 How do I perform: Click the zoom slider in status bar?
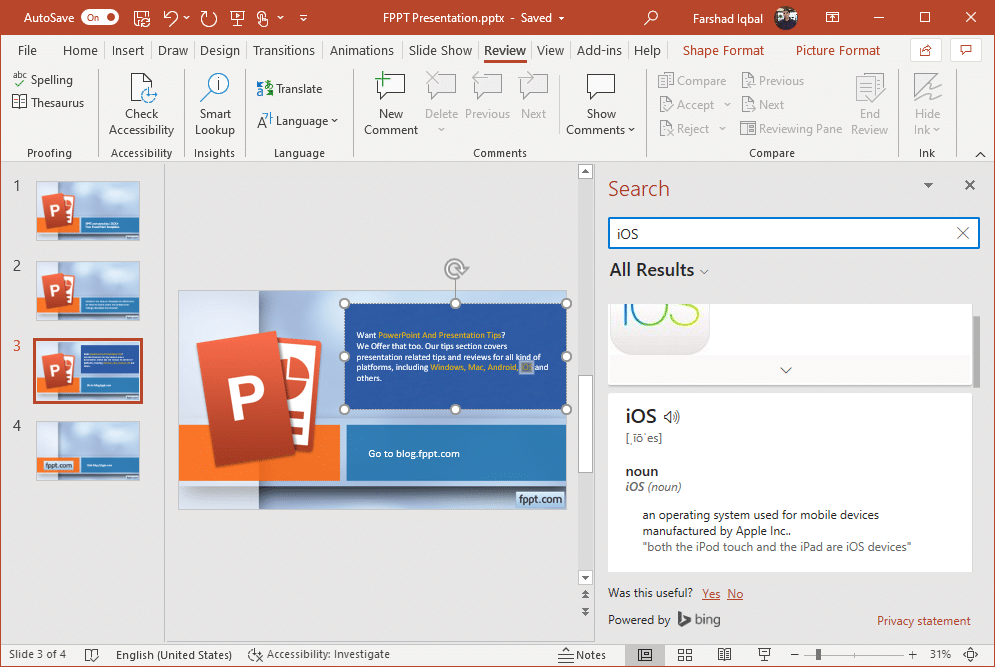click(818, 654)
